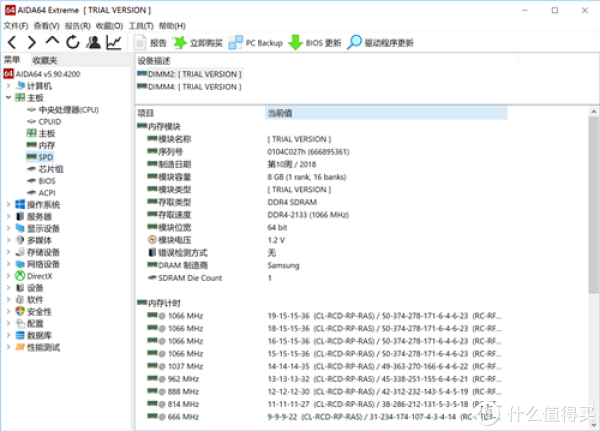Viewport: 600px width, 431px height.
Task: Select the BIOS tree item
Action: (41, 181)
